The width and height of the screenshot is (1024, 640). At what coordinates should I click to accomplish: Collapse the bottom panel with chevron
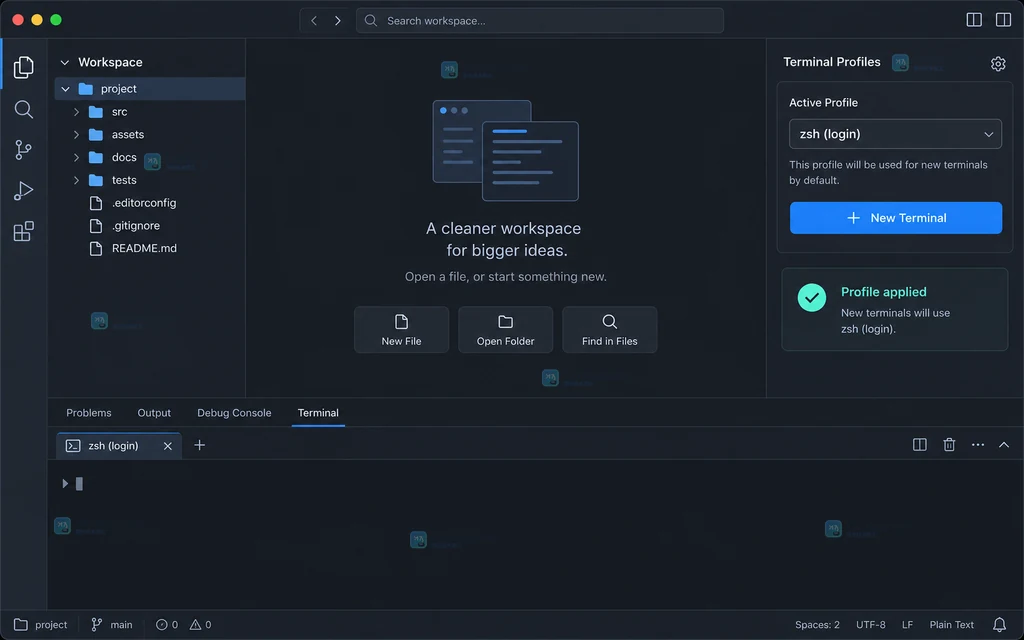[1004, 445]
